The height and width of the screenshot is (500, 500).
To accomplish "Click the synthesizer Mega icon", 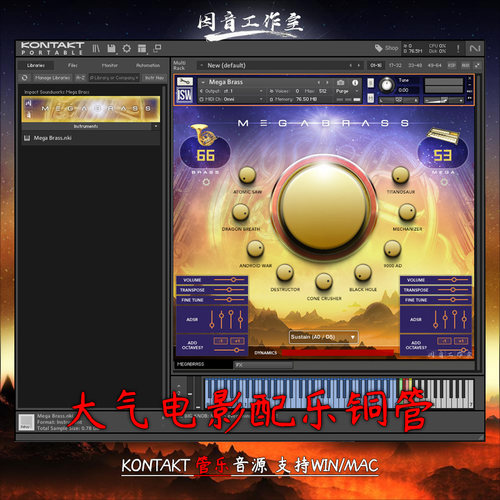I will pyautogui.click(x=443, y=135).
